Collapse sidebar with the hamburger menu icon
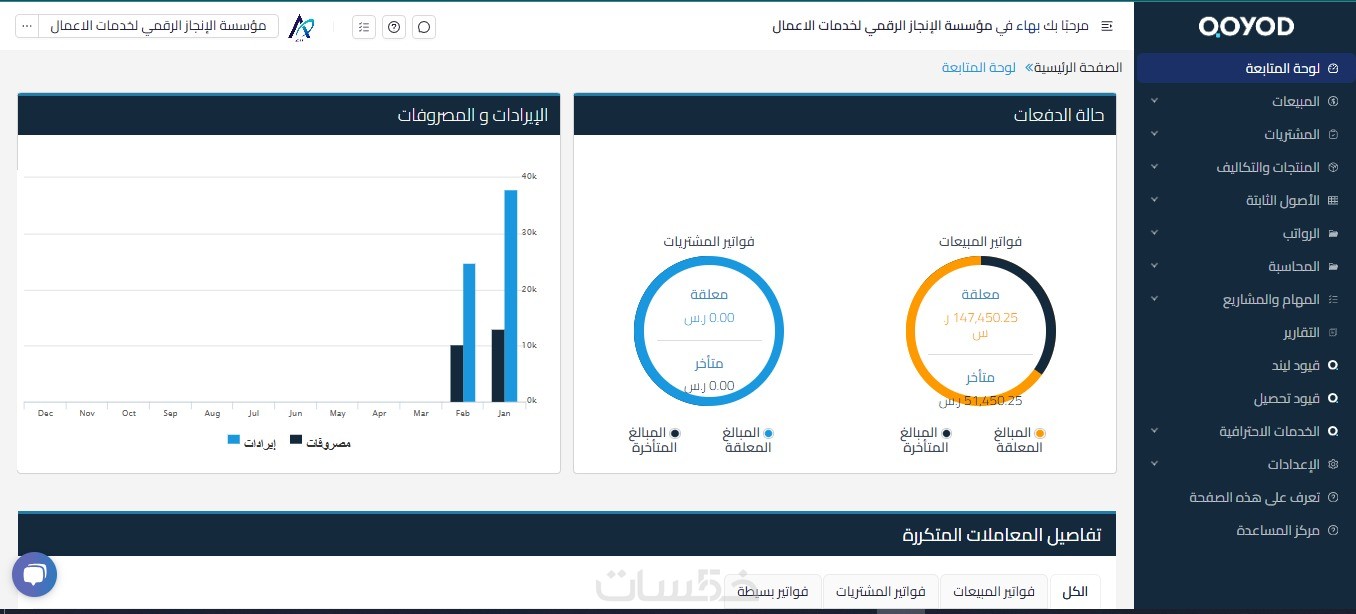Image resolution: width=1356 pixels, height=614 pixels. (x=1106, y=26)
